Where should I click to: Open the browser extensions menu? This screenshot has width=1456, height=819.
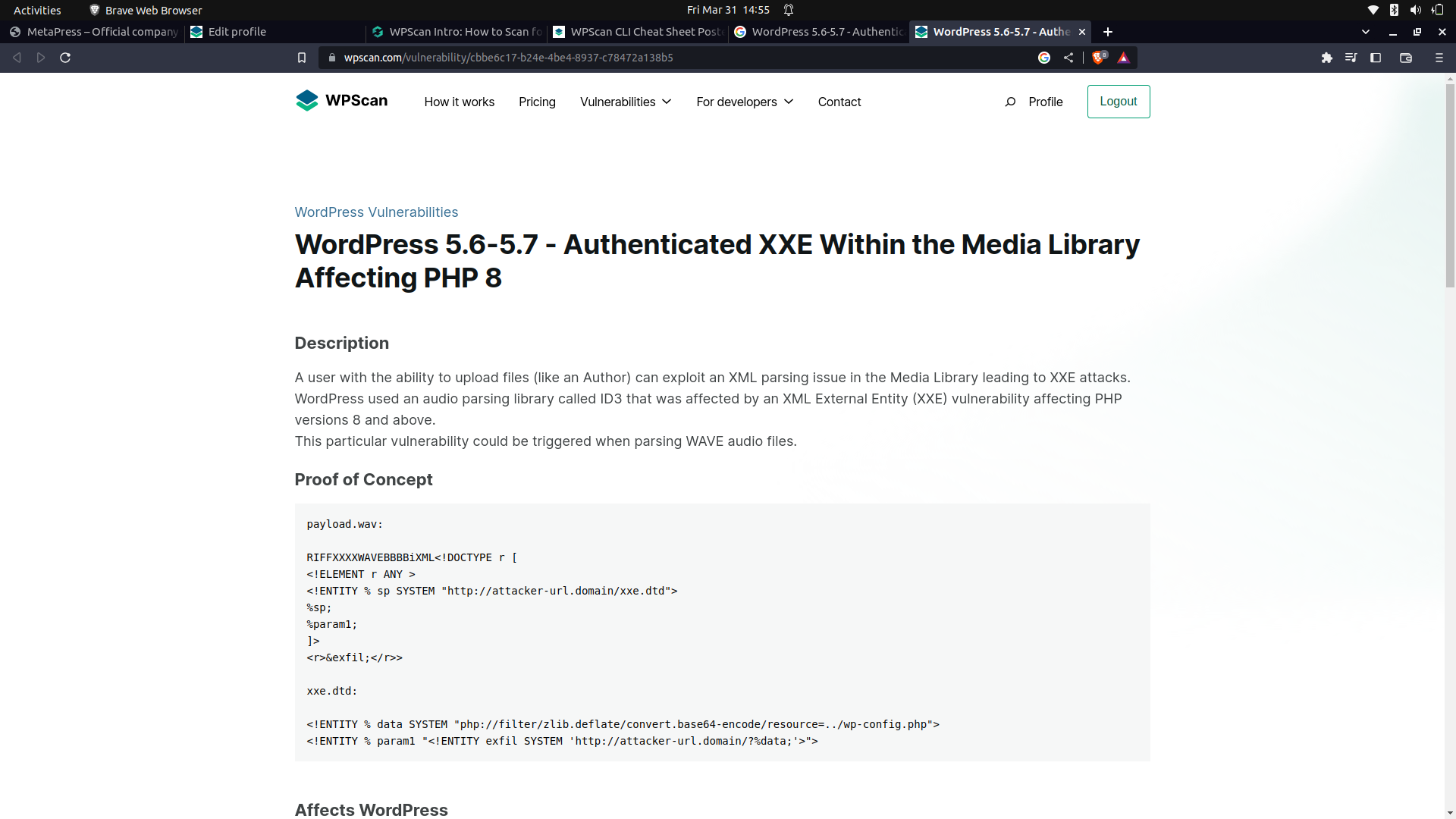click(x=1327, y=57)
